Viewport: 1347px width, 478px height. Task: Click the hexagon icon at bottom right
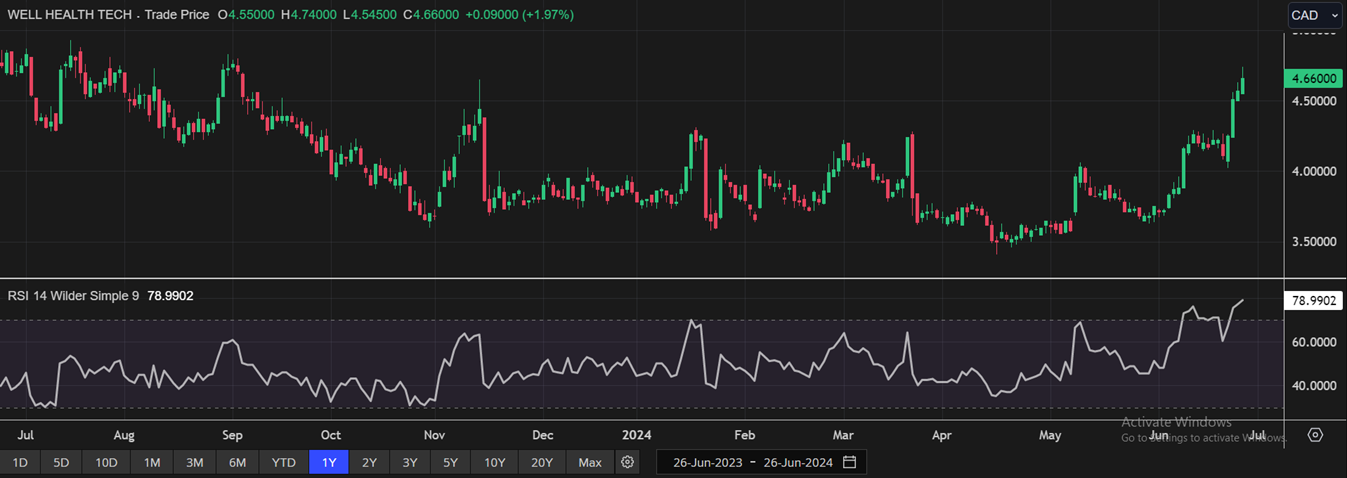1315,436
